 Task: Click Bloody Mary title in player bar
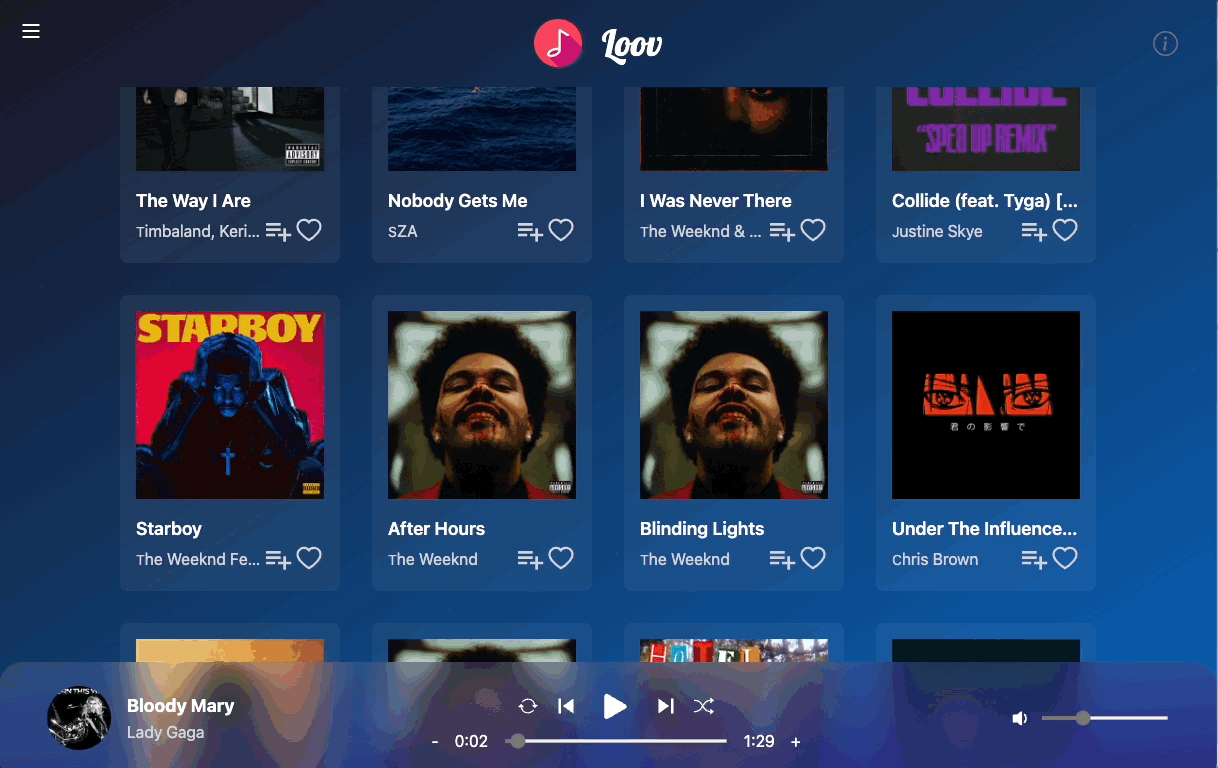pos(181,706)
